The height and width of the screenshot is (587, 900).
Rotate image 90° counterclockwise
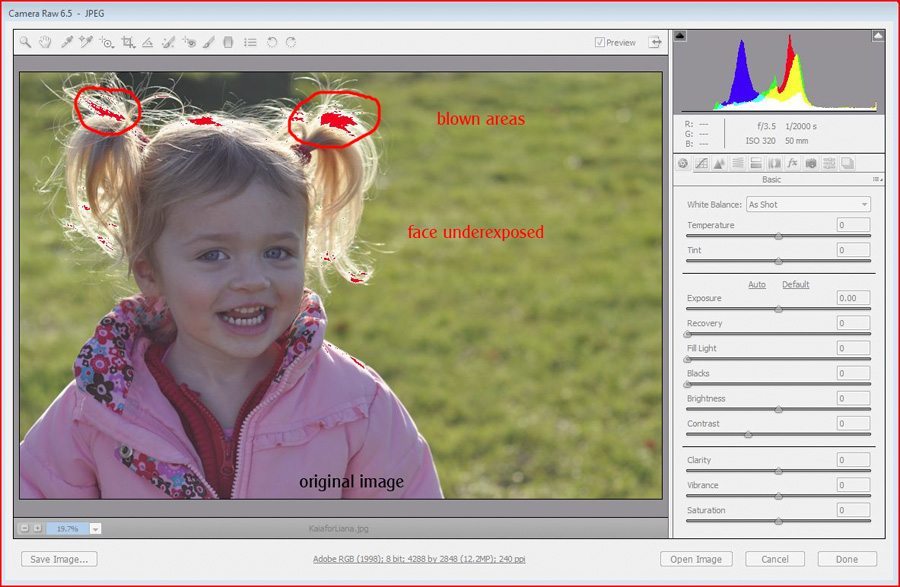pyautogui.click(x=272, y=43)
